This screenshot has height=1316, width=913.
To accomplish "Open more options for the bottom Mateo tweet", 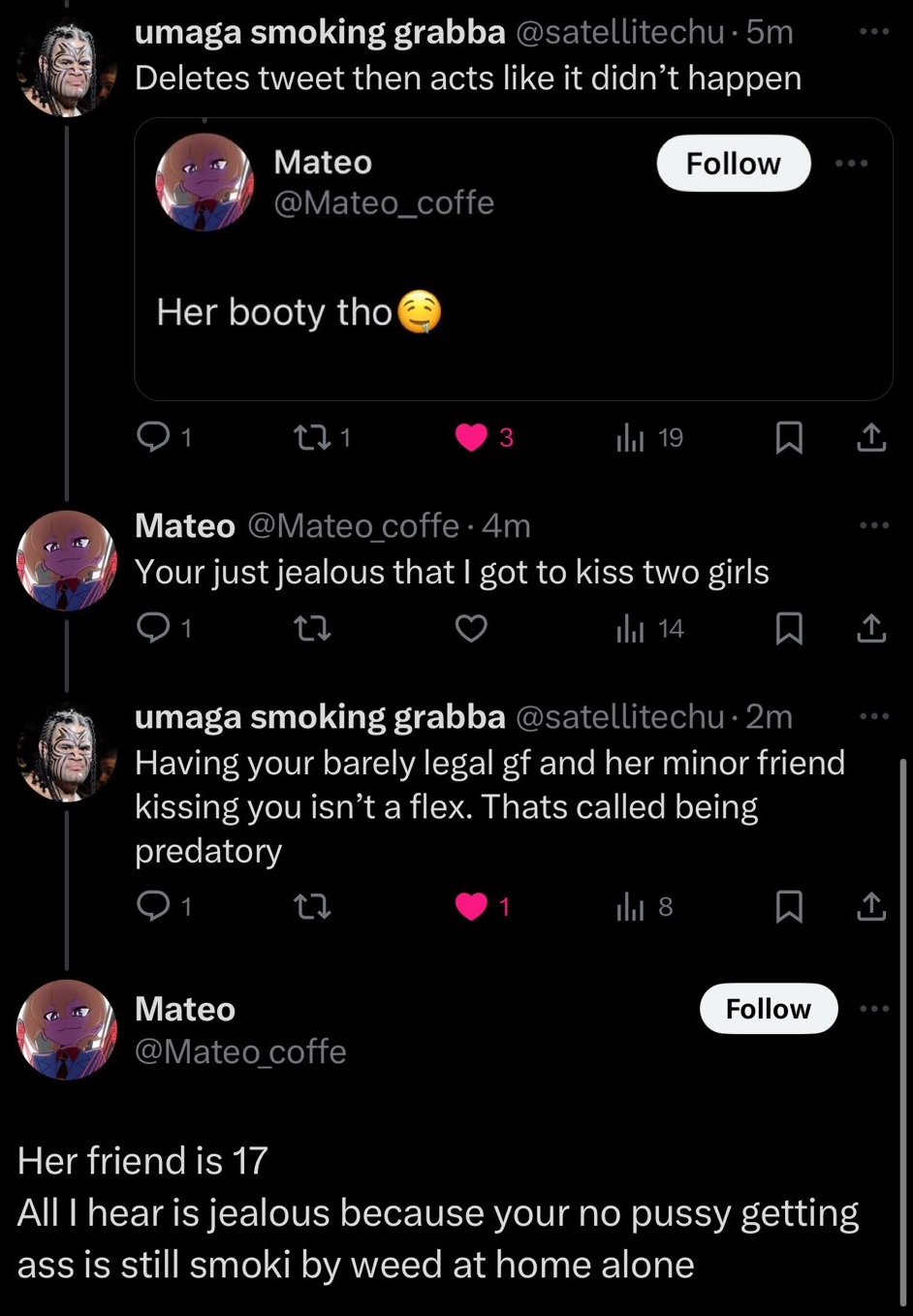I will pos(873,1009).
